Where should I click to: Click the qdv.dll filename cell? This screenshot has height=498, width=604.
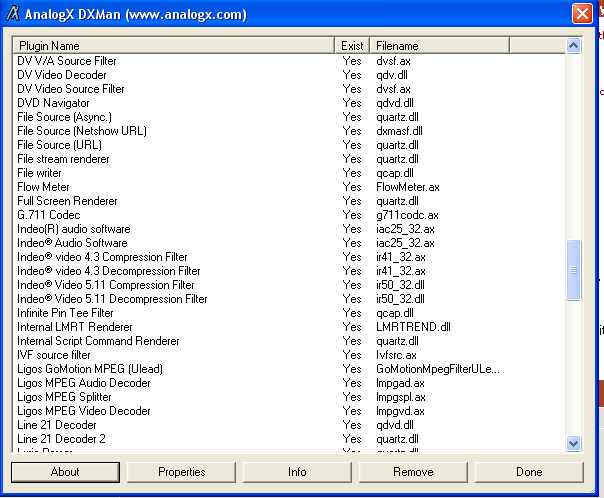click(x=392, y=75)
